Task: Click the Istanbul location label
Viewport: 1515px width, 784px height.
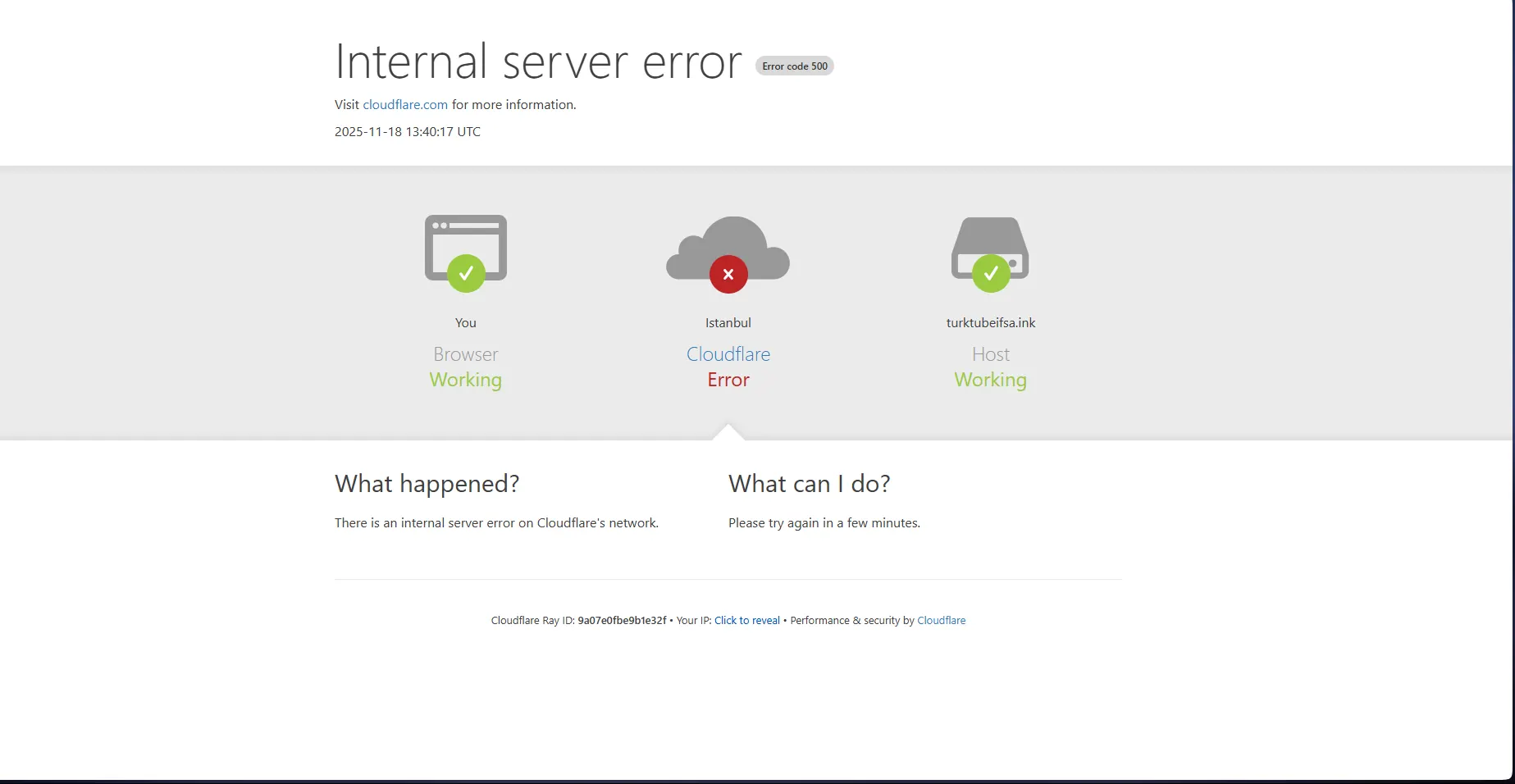Action: 728,323
